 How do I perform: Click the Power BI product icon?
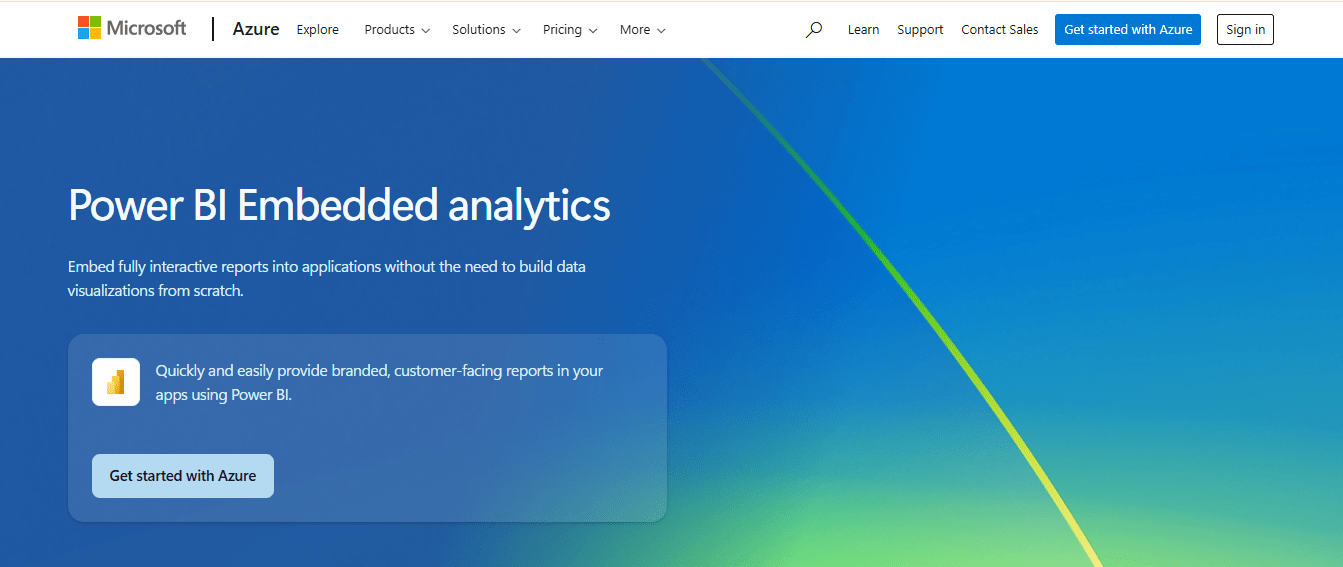116,382
